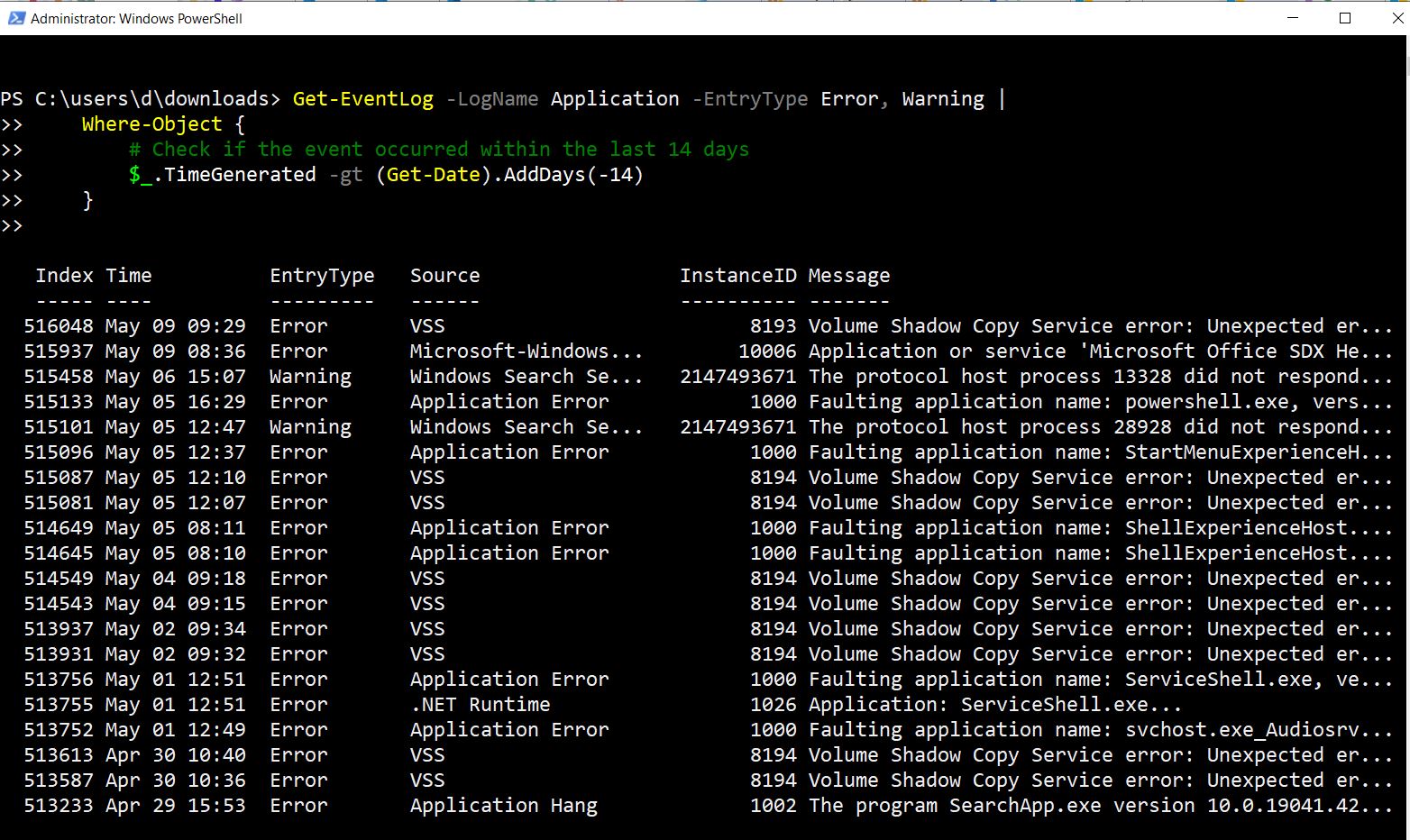The image size is (1410, 840).
Task: Click the Source column header
Action: [x=444, y=276]
